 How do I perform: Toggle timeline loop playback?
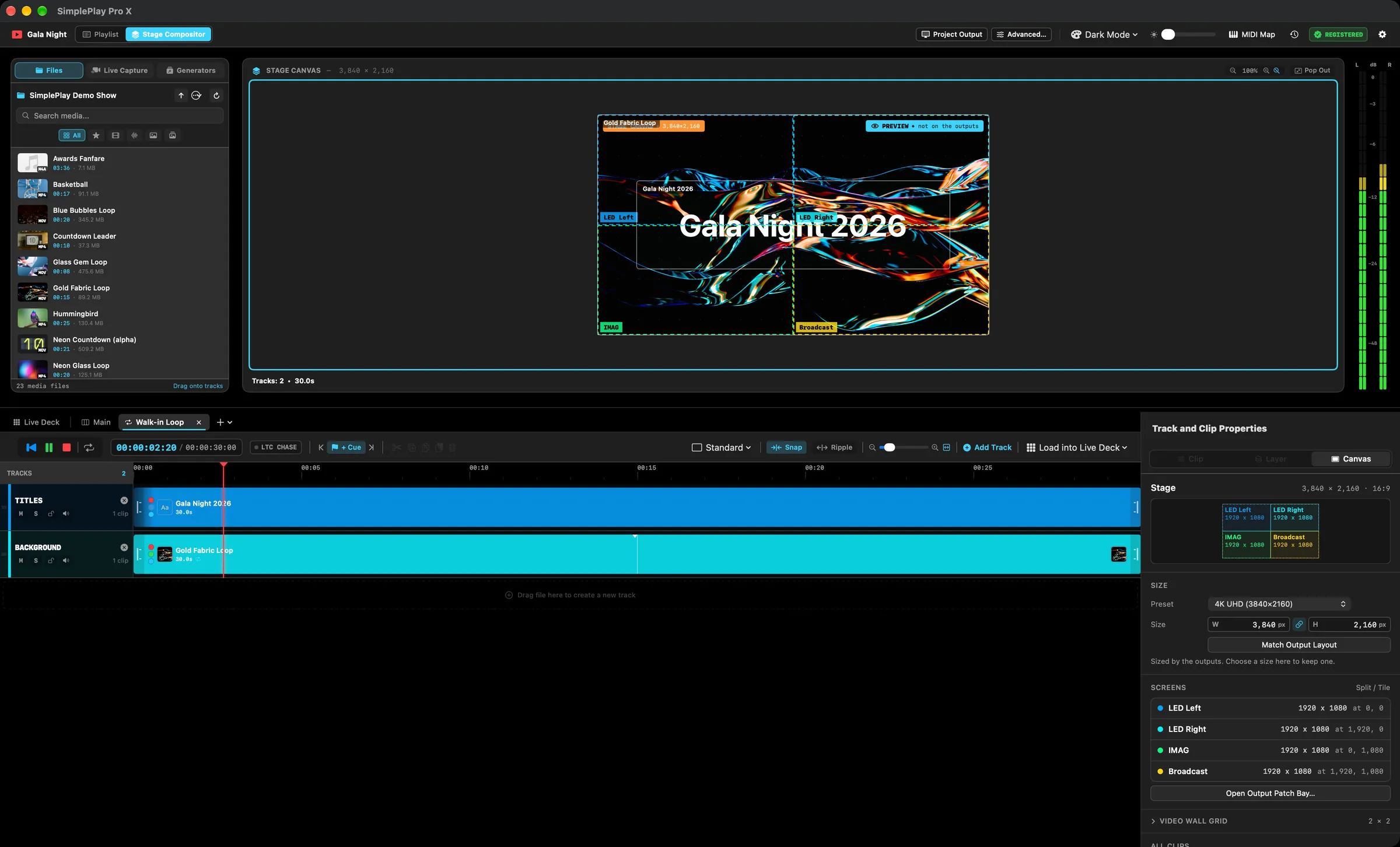pos(89,447)
